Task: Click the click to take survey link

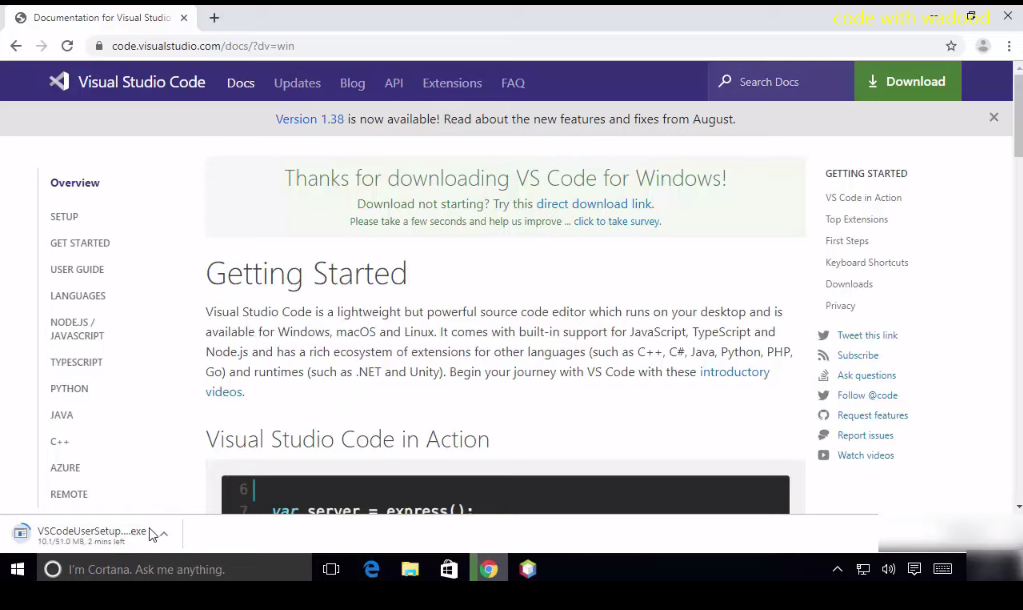Action: [x=617, y=222]
